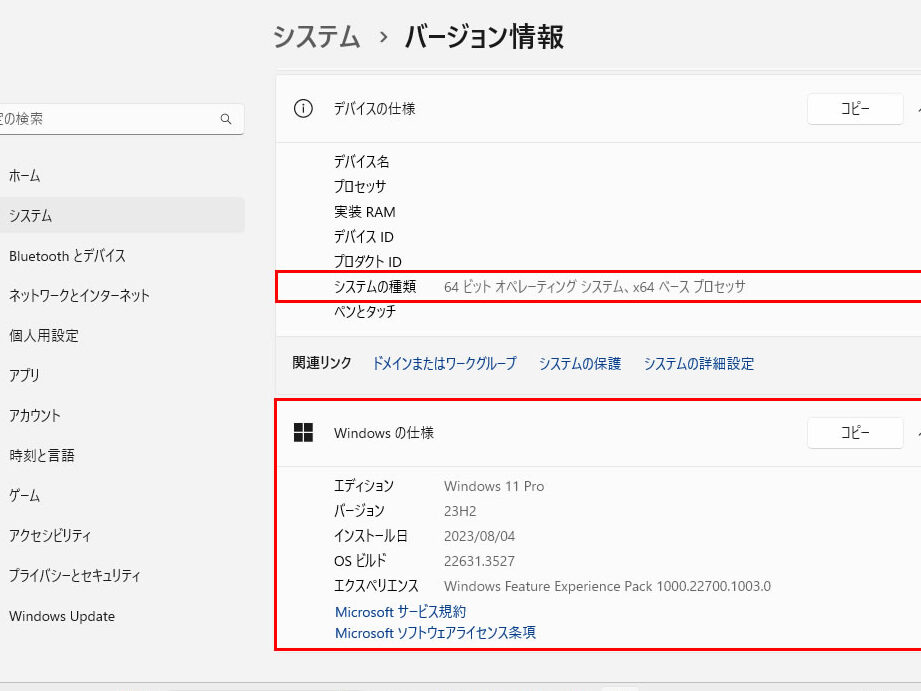Select ホーム in the sidebar

(x=25, y=176)
